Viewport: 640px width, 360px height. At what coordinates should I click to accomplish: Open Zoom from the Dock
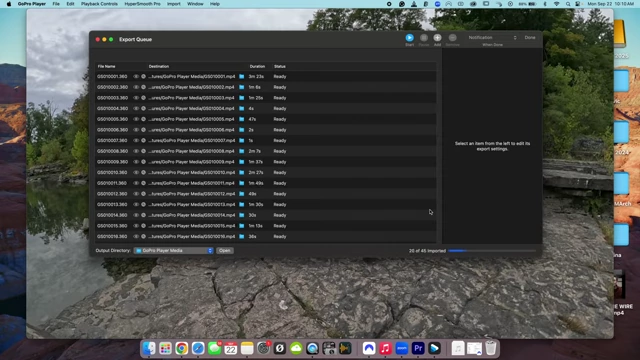(402, 348)
